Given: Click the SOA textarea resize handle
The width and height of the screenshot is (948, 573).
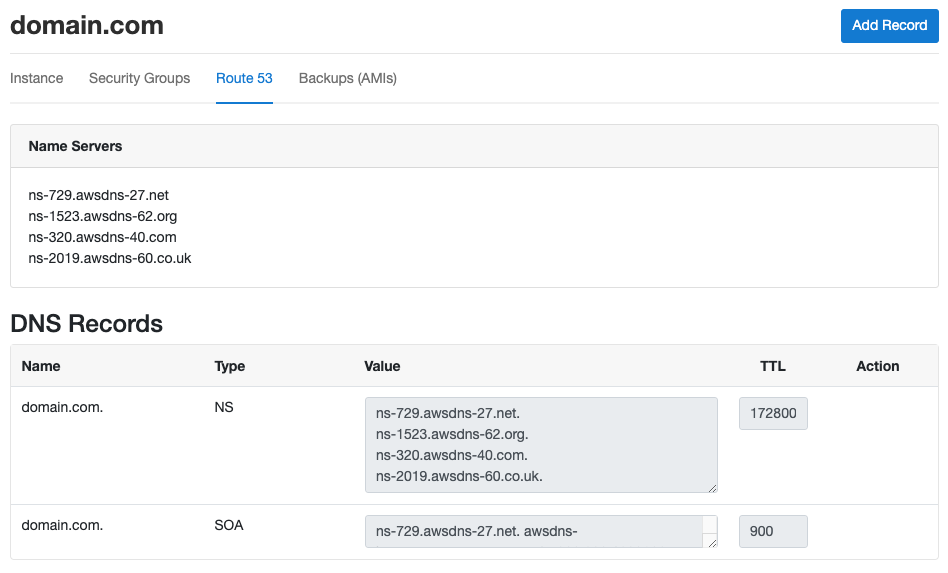Looking at the screenshot, I should point(712,543).
